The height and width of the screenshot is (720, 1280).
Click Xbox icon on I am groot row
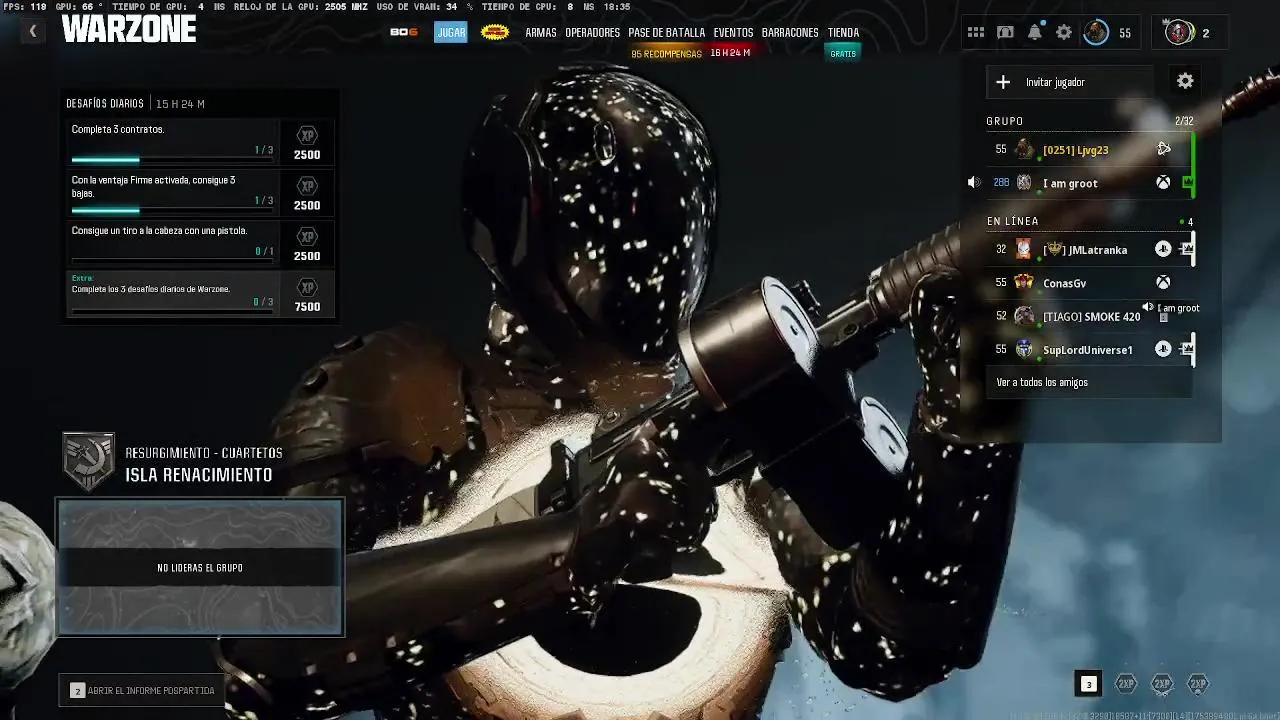click(1163, 183)
